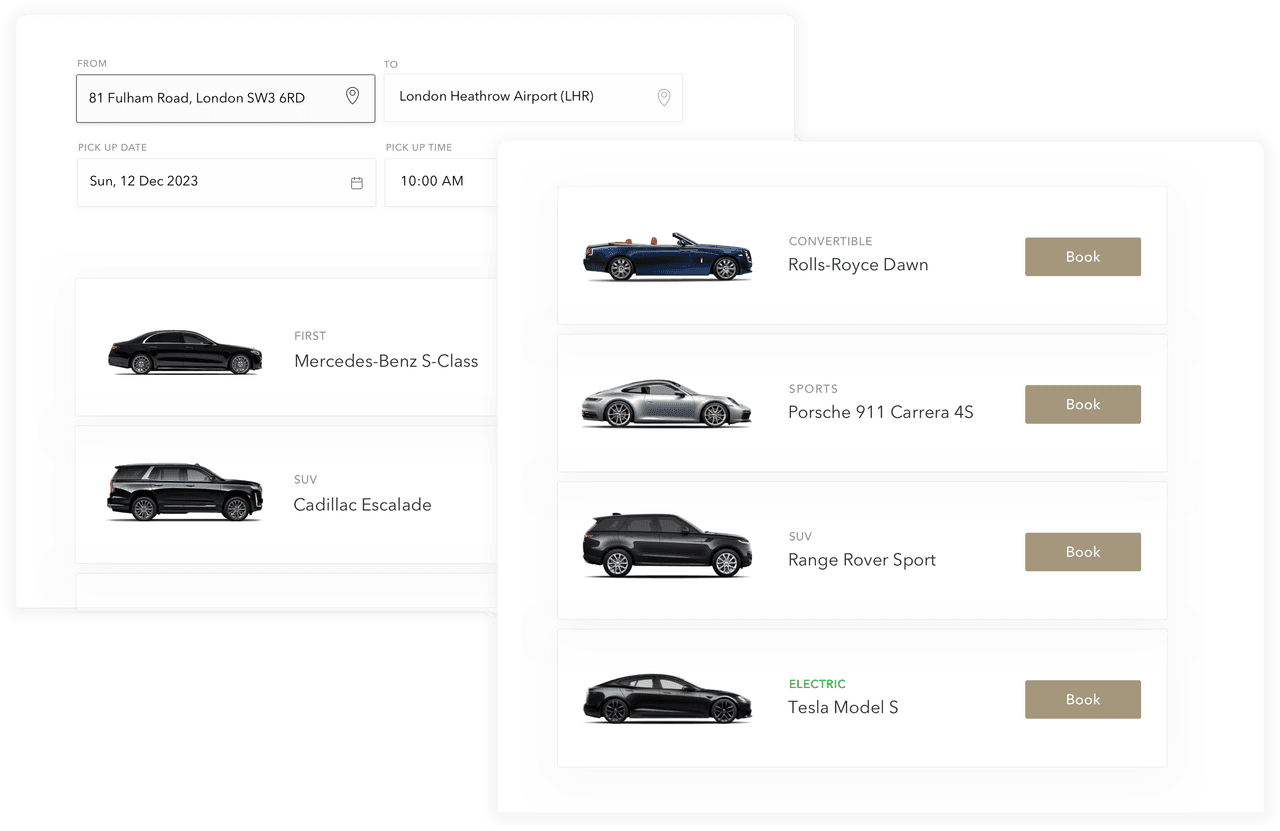Screen dimensions: 1280x831
Task: Select the Range Rover Sport car image
Action: click(x=667, y=546)
